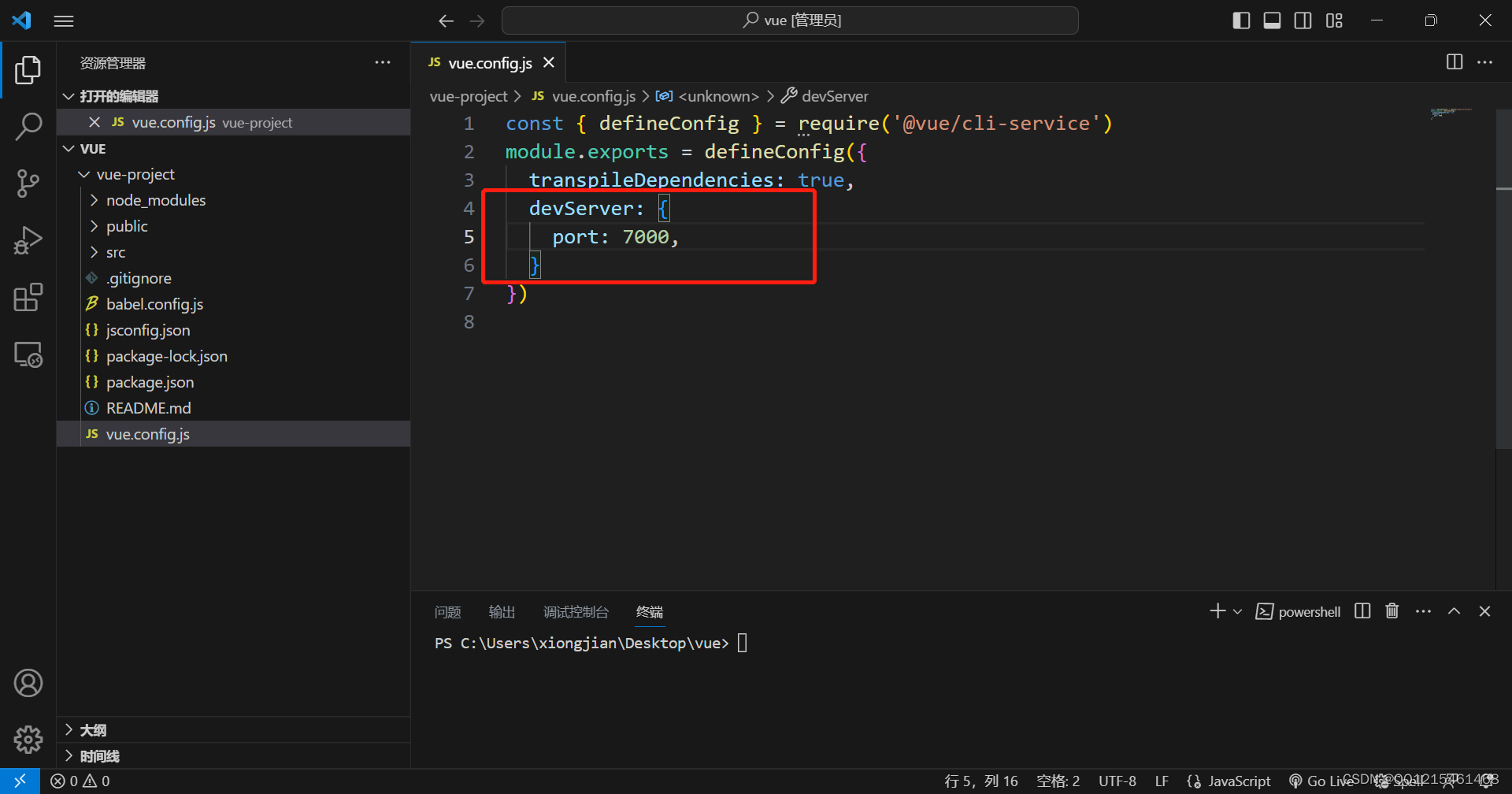
Task: Open the Remote Explorer view
Action: tap(28, 354)
